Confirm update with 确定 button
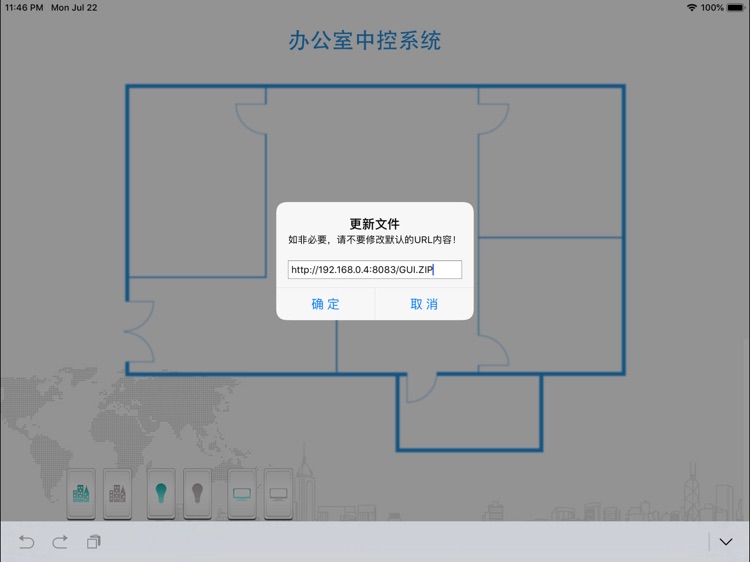750x562 pixels. click(325, 304)
